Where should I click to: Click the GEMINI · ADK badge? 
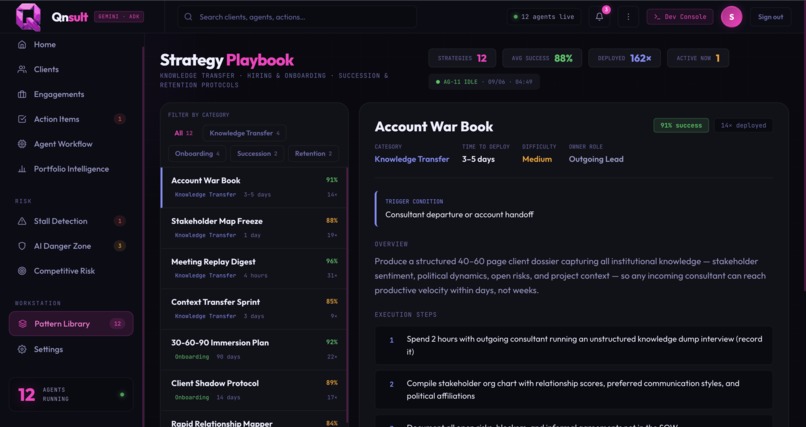pos(119,16)
